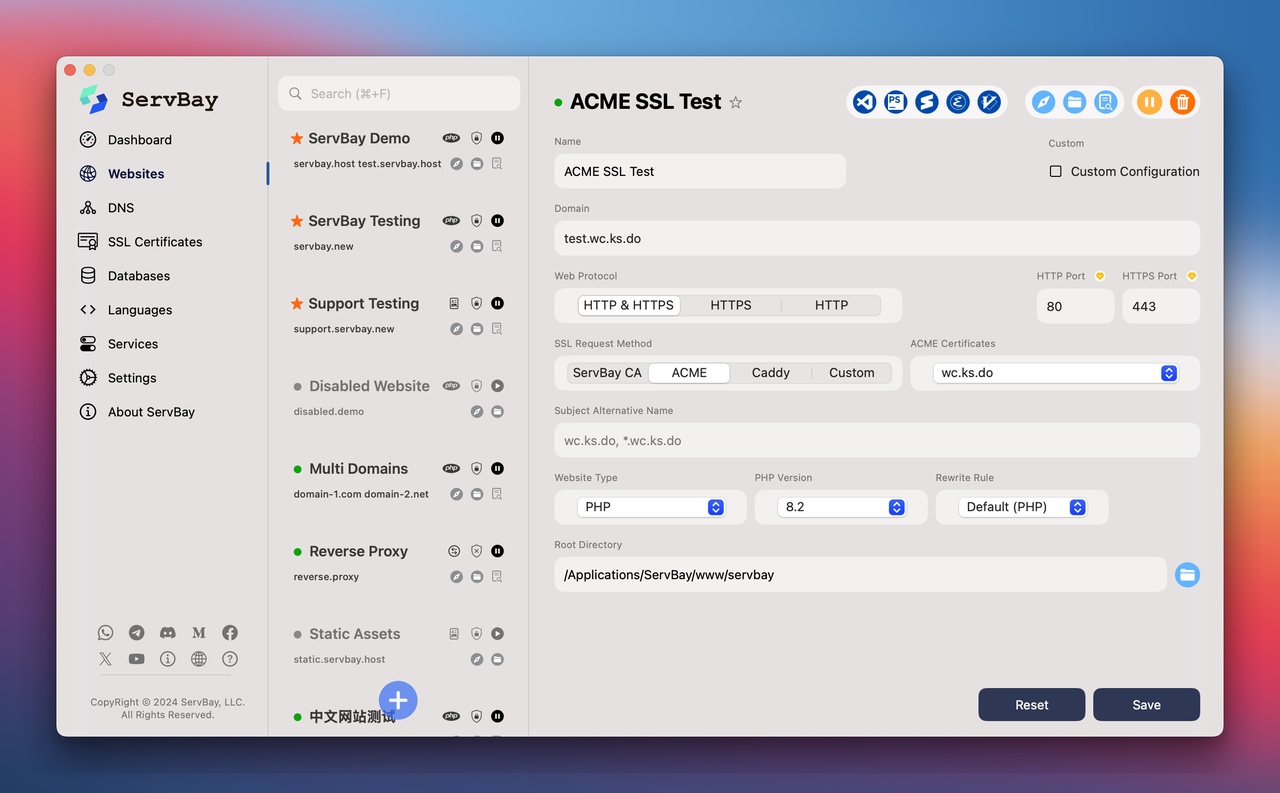Click the help question mark icon
The width and height of the screenshot is (1280, 793).
pos(230,659)
